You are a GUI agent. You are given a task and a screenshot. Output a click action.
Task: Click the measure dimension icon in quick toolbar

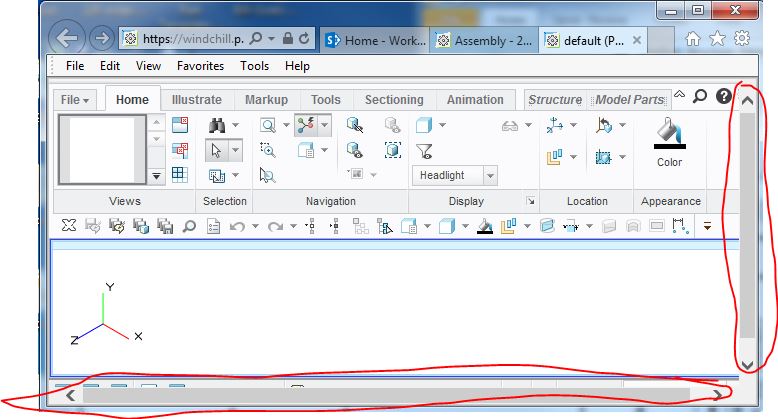[x=680, y=226]
